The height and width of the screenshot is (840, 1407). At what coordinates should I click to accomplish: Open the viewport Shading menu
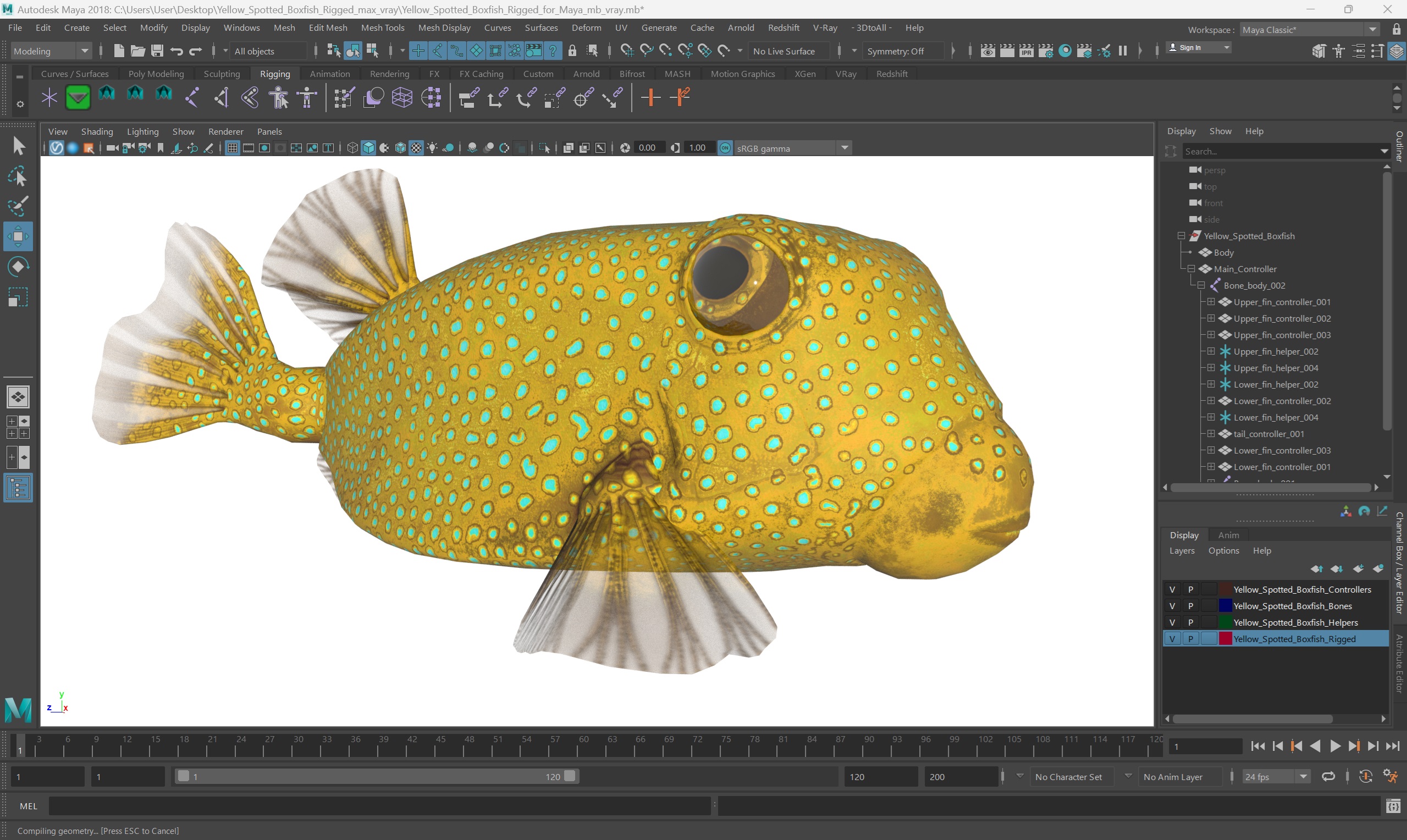tap(97, 131)
